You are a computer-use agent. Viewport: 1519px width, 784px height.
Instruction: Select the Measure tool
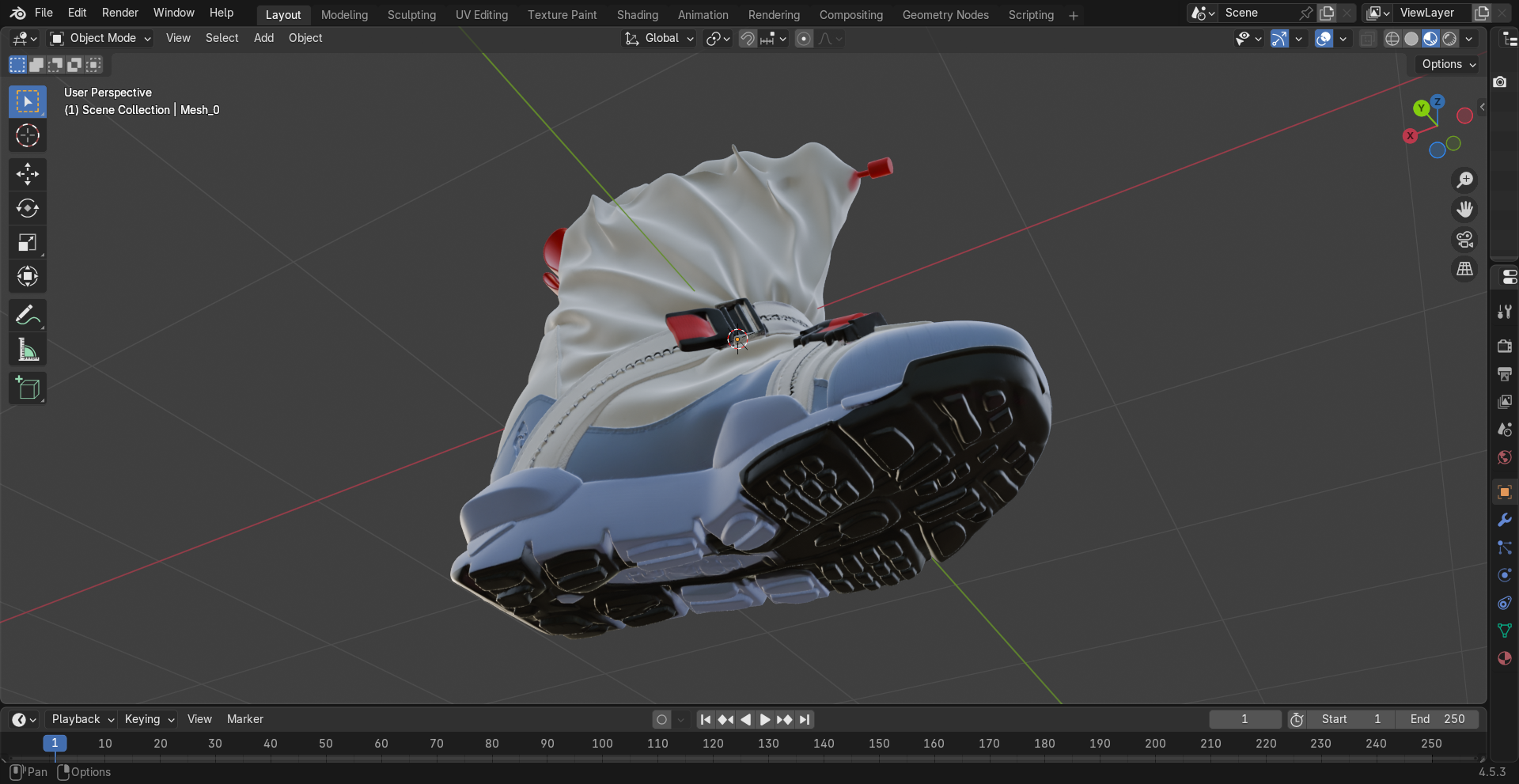(x=27, y=349)
